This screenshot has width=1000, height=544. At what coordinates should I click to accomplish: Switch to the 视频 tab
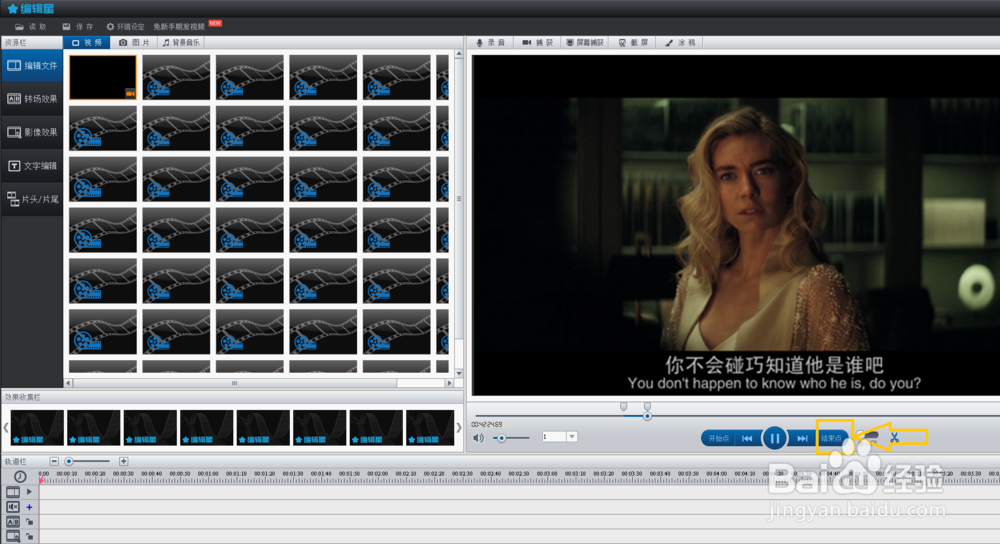[x=87, y=43]
